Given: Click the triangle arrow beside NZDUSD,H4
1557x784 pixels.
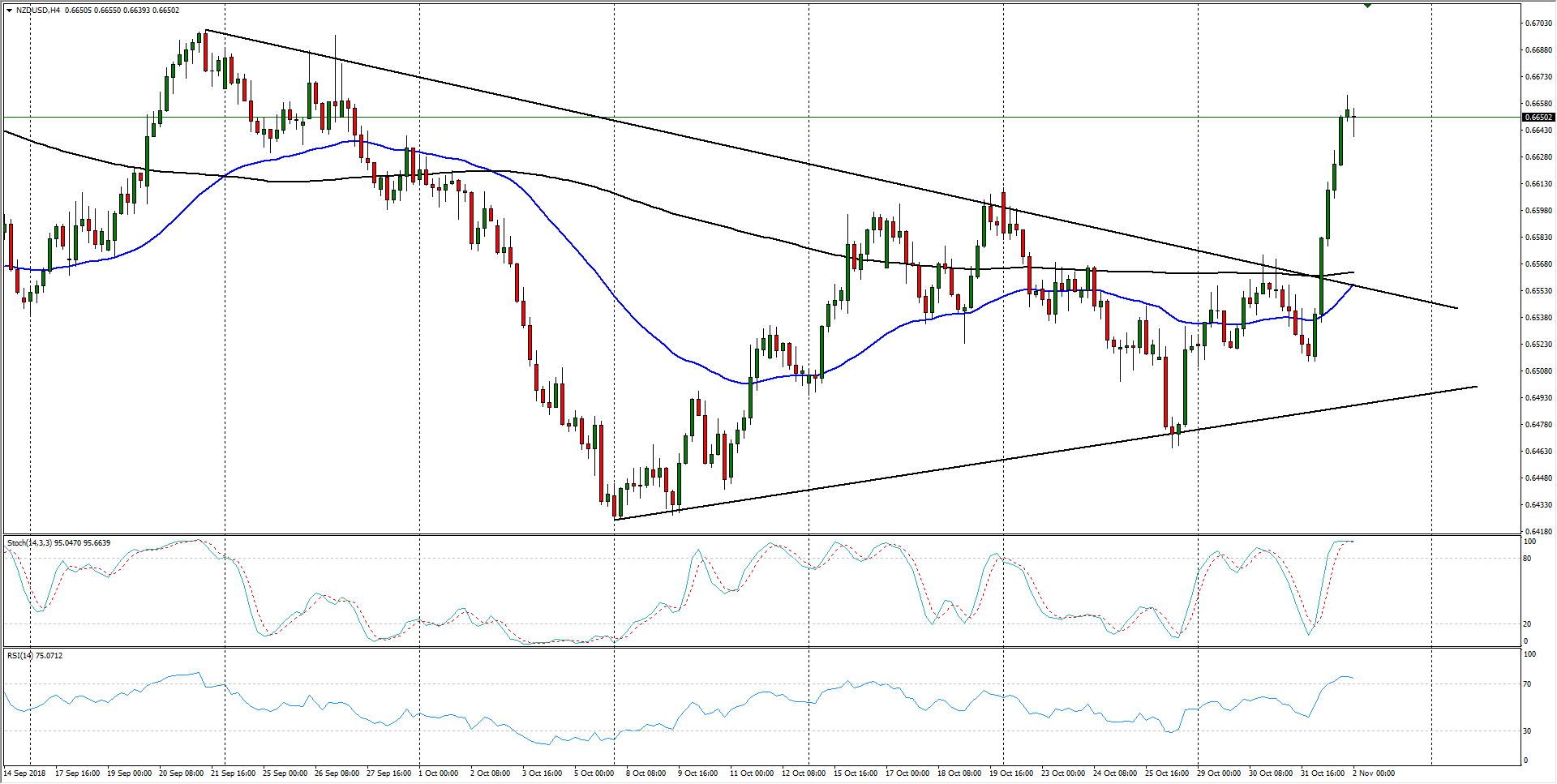Looking at the screenshot, I should pyautogui.click(x=9, y=11).
